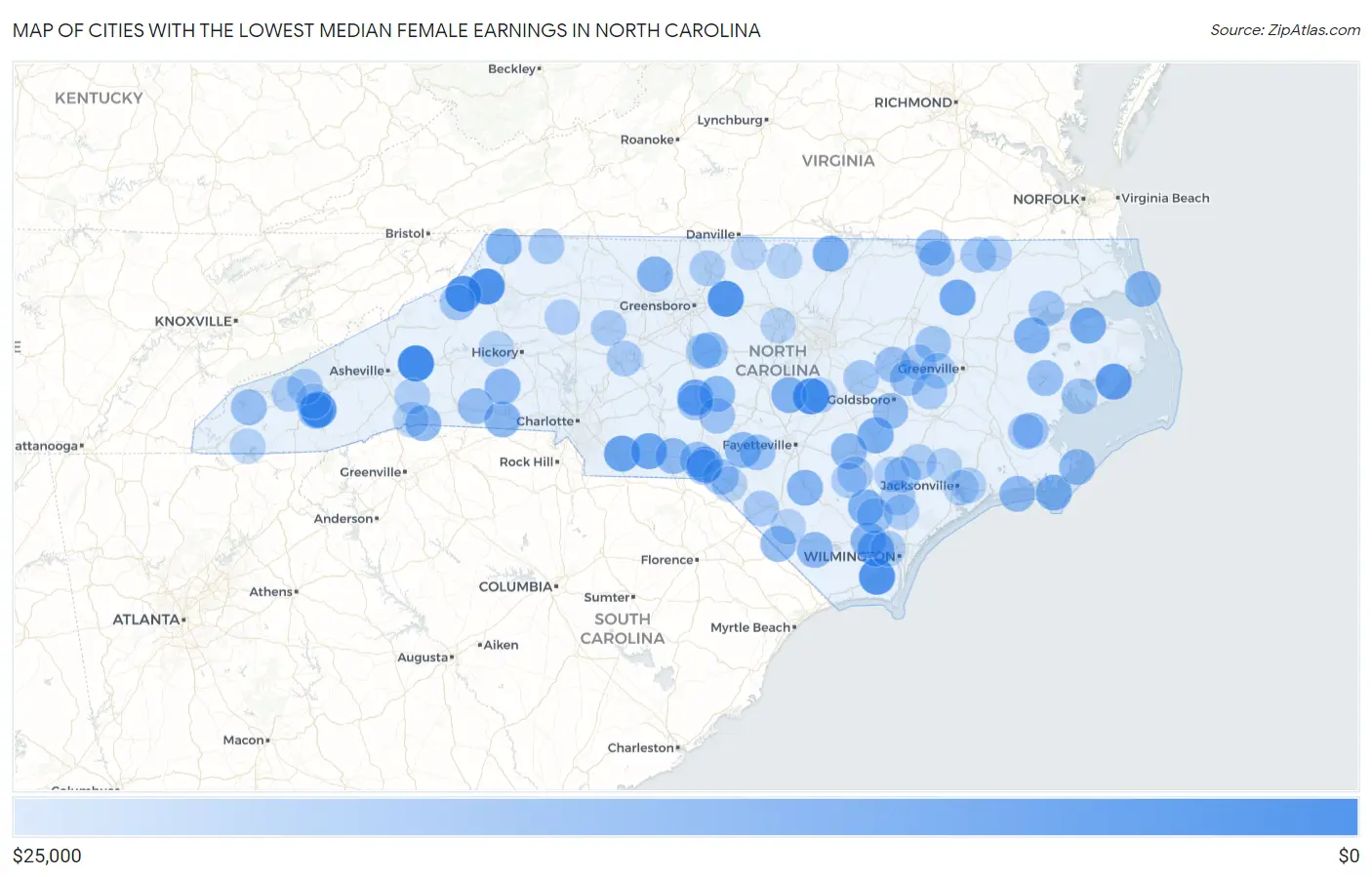Image resolution: width=1372 pixels, height=877 pixels.
Task: Click the Hickory city label
Action: (495, 352)
